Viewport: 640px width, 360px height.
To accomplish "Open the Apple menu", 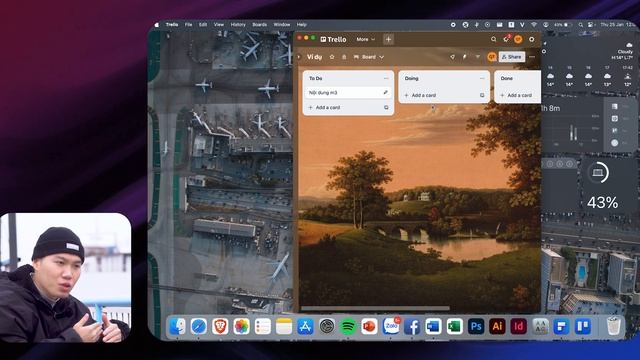I will [157, 24].
